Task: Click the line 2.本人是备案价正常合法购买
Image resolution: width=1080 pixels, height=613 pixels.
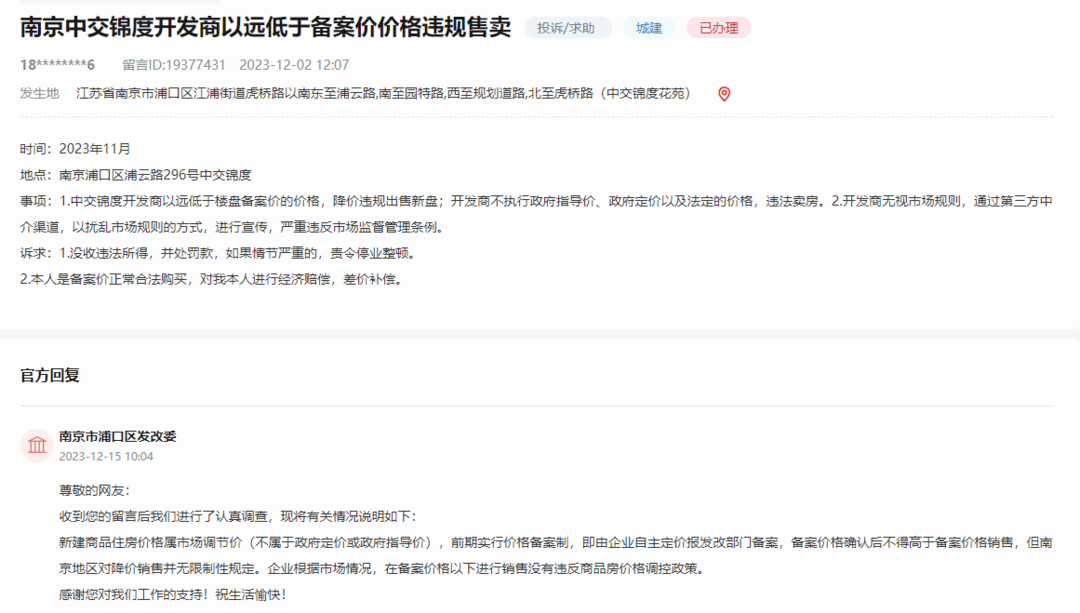Action: pyautogui.click(x=211, y=280)
